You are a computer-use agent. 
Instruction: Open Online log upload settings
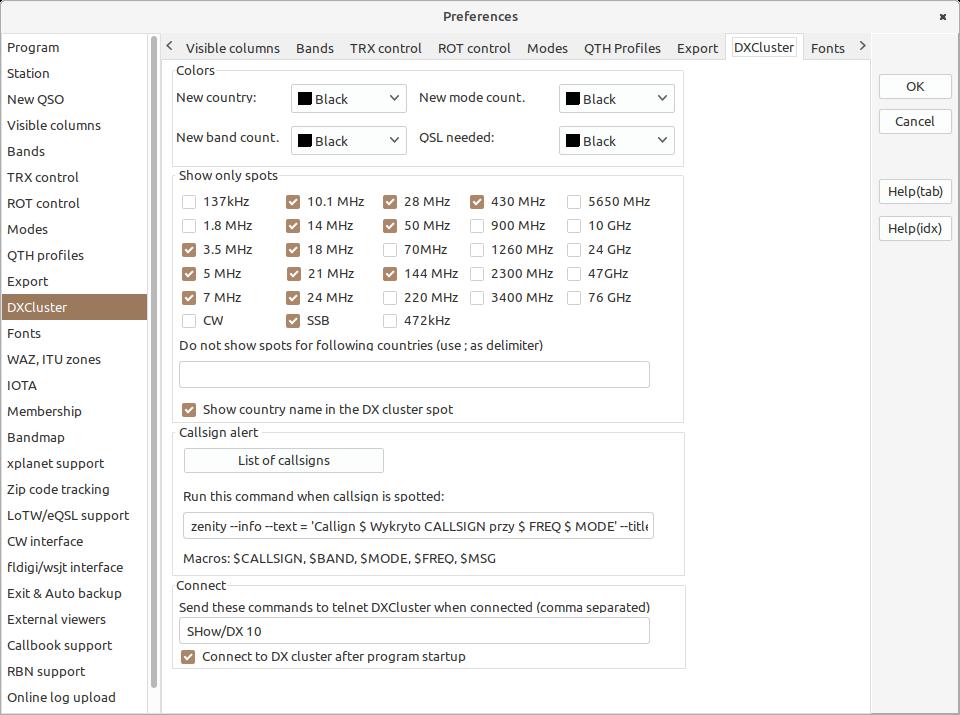75,698
